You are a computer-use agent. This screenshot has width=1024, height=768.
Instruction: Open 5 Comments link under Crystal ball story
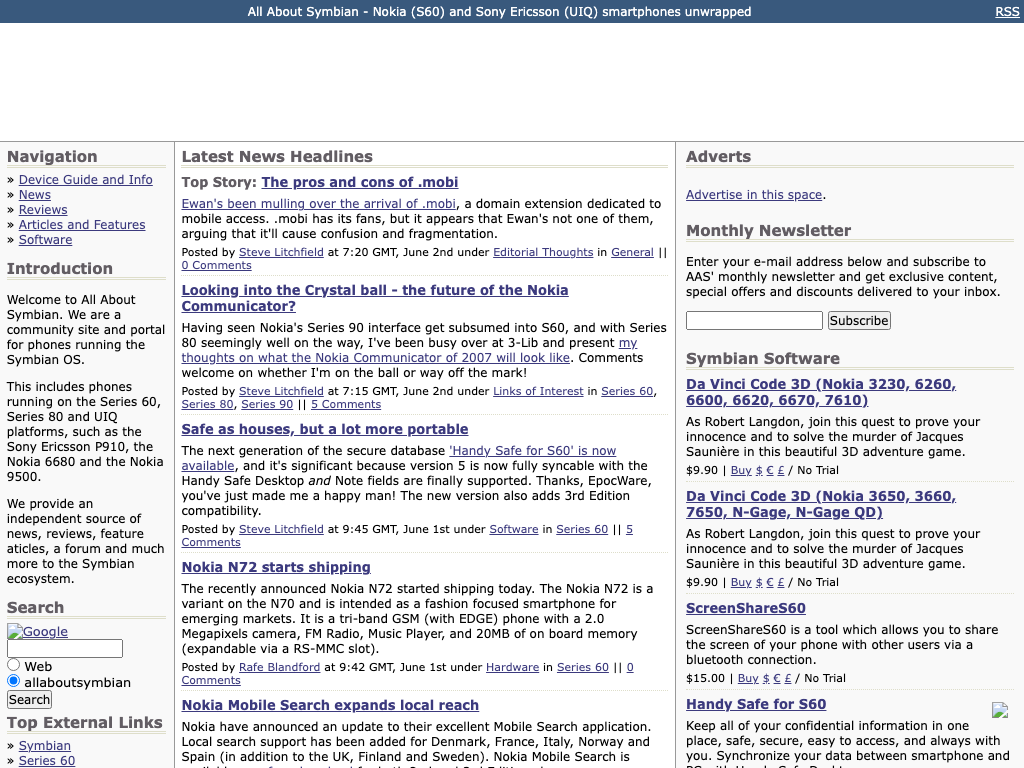345,404
